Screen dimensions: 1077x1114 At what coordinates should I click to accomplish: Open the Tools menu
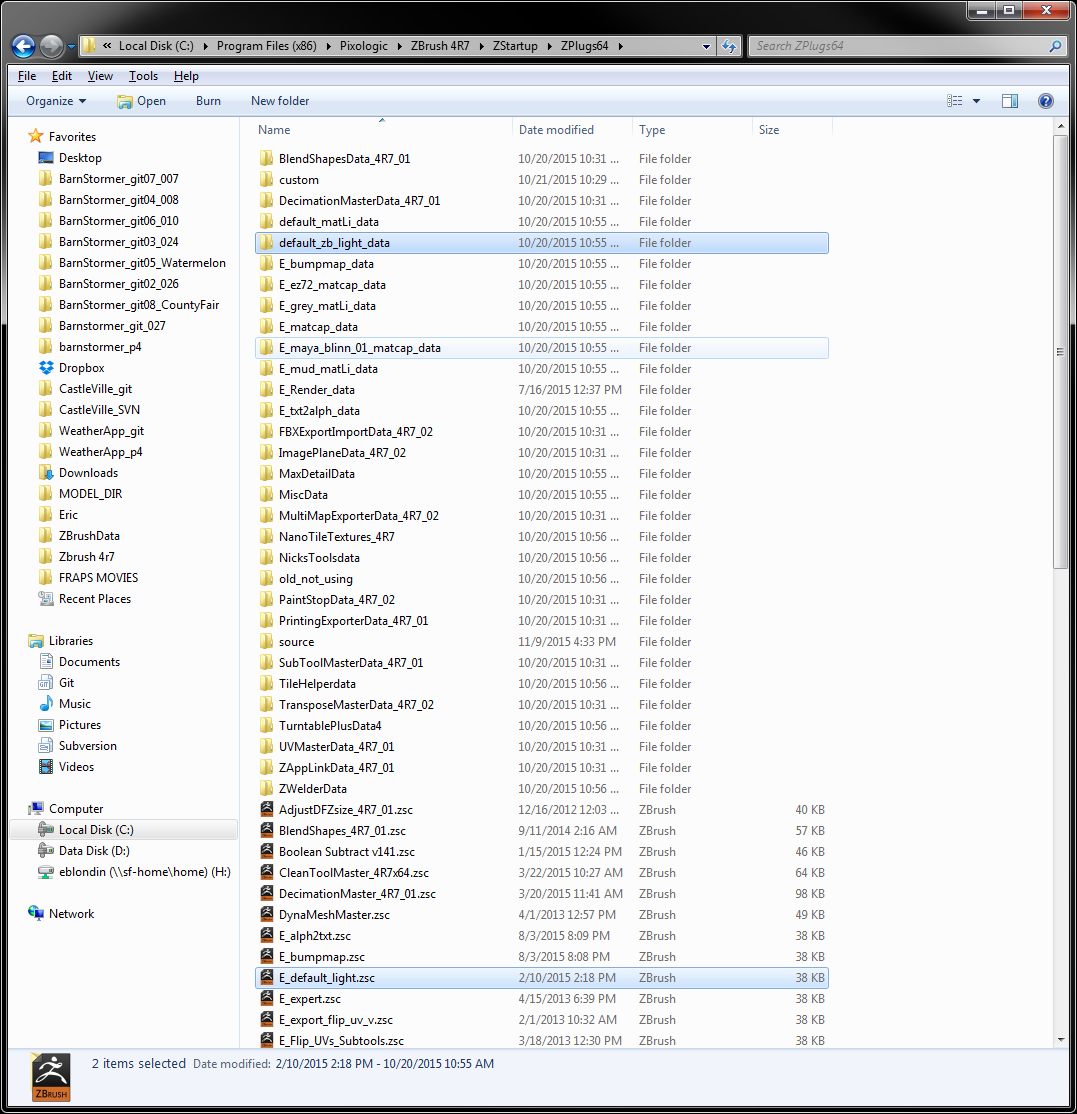tap(144, 76)
